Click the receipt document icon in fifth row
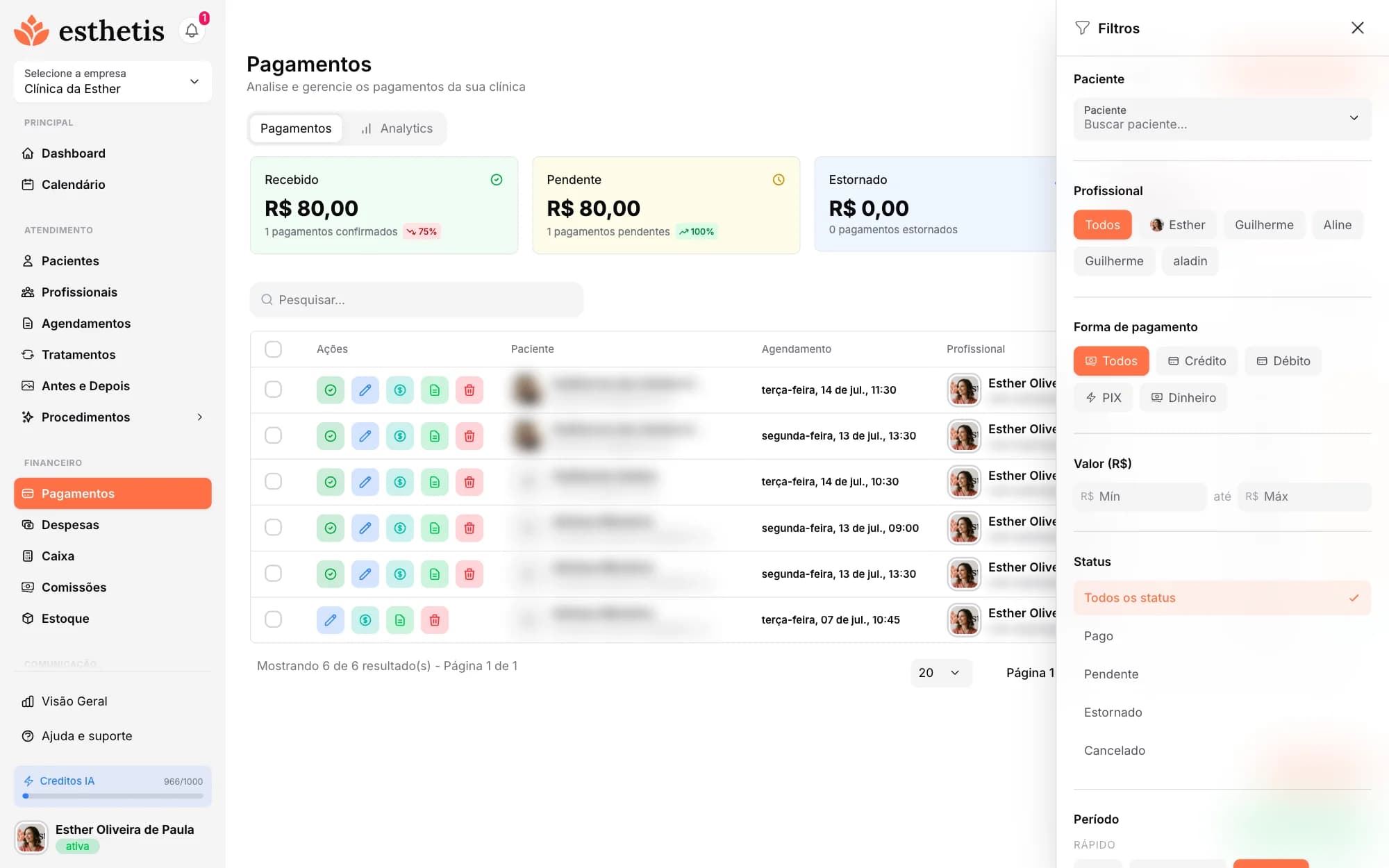 435,574
